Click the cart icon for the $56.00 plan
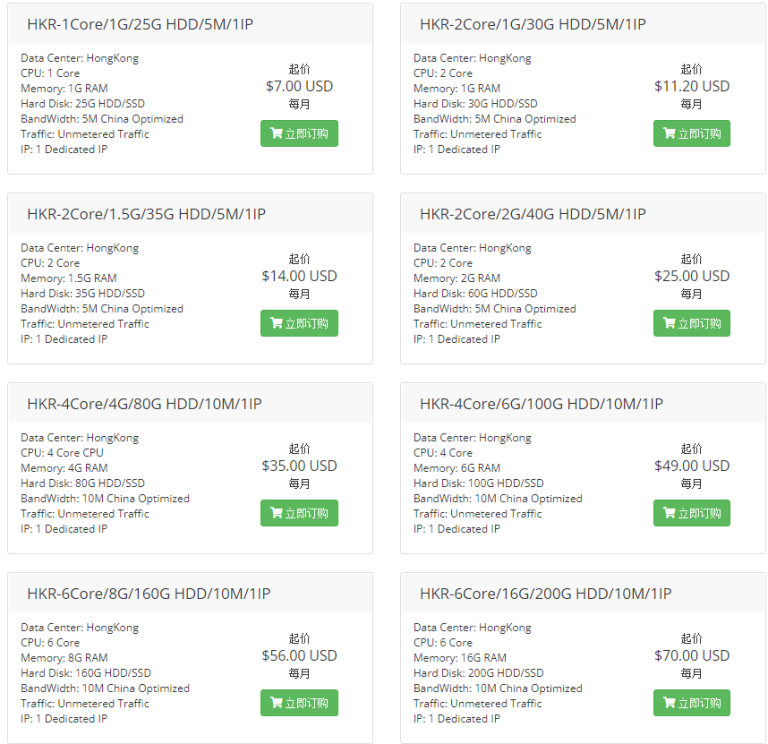Viewport: 768px width, 744px height. 276,704
